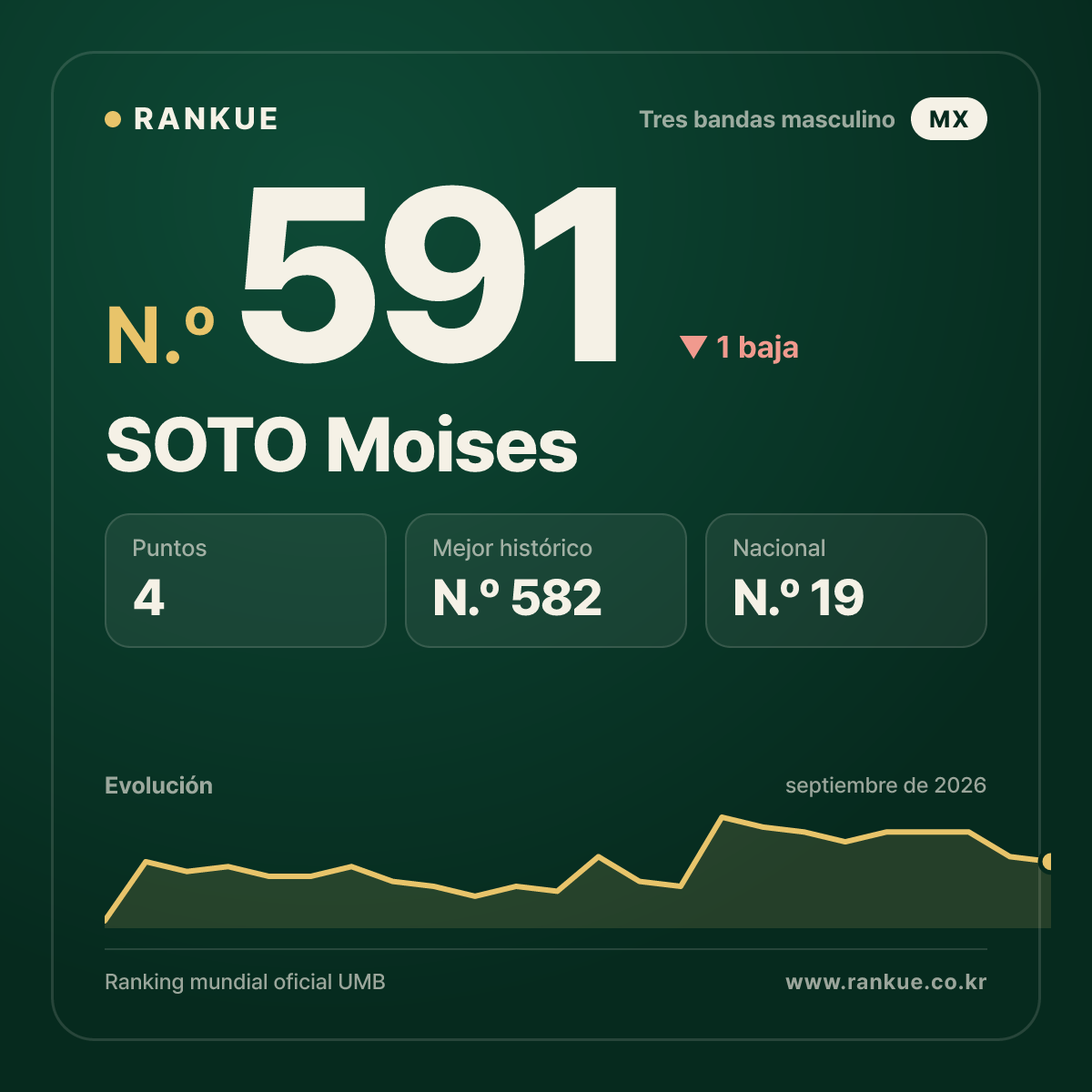This screenshot has width=1092, height=1092.
Task: Open the Nacional stat card
Action: tap(846, 581)
